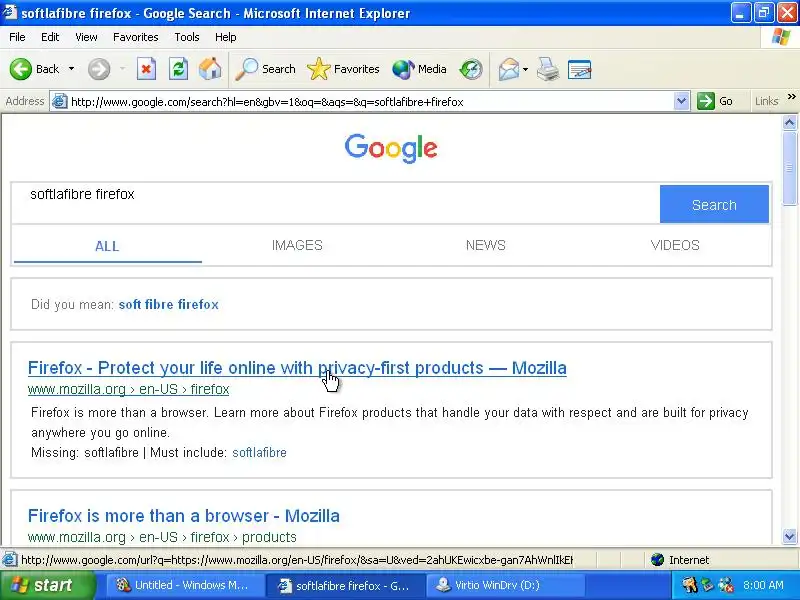The height and width of the screenshot is (600, 800).
Task: Click the Links toolbar label
Action: (767, 101)
